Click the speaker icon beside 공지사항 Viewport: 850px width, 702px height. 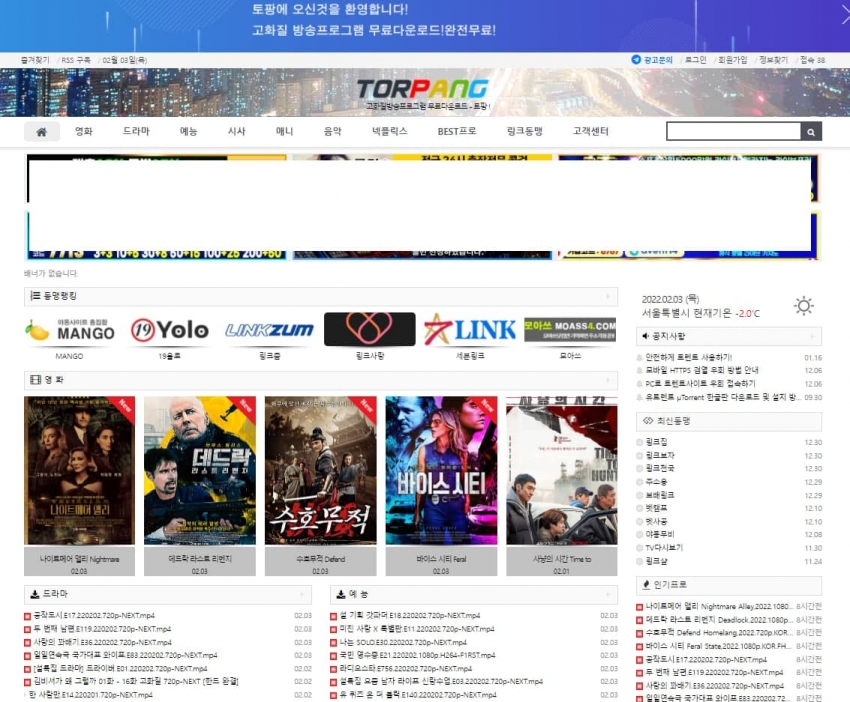click(x=645, y=336)
